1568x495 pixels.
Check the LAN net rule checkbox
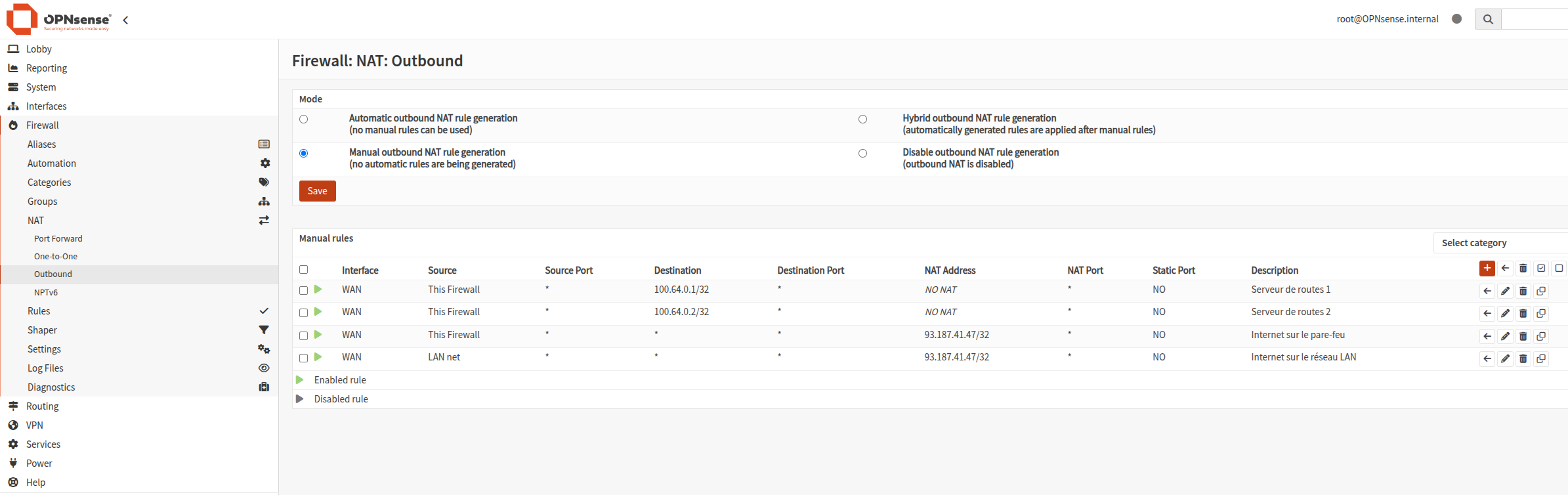[303, 358]
